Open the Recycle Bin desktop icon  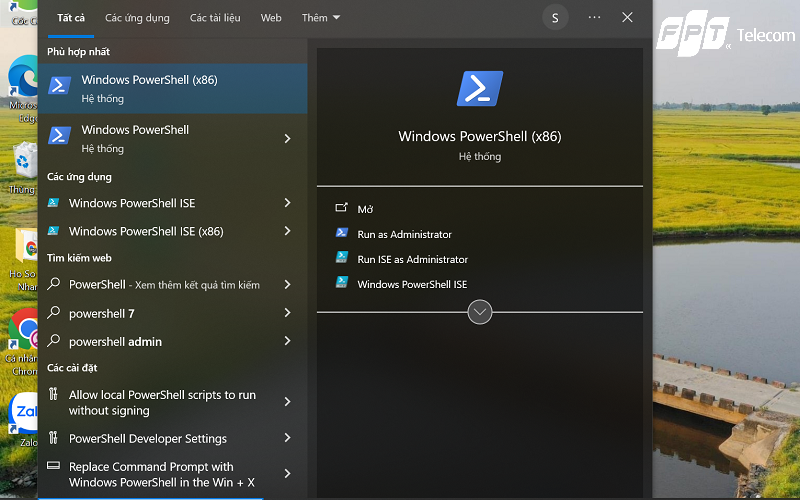[22, 168]
